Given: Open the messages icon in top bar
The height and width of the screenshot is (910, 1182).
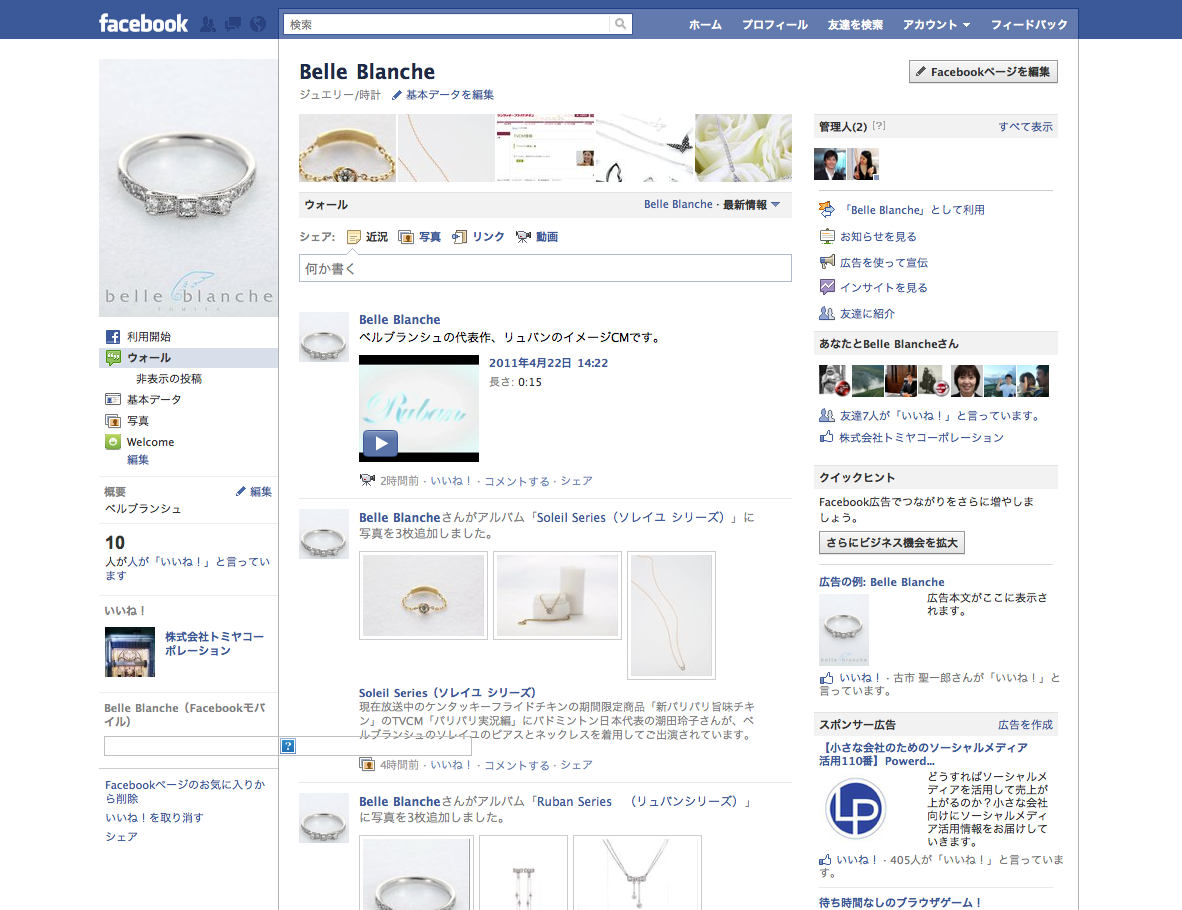Looking at the screenshot, I should click(x=233, y=24).
